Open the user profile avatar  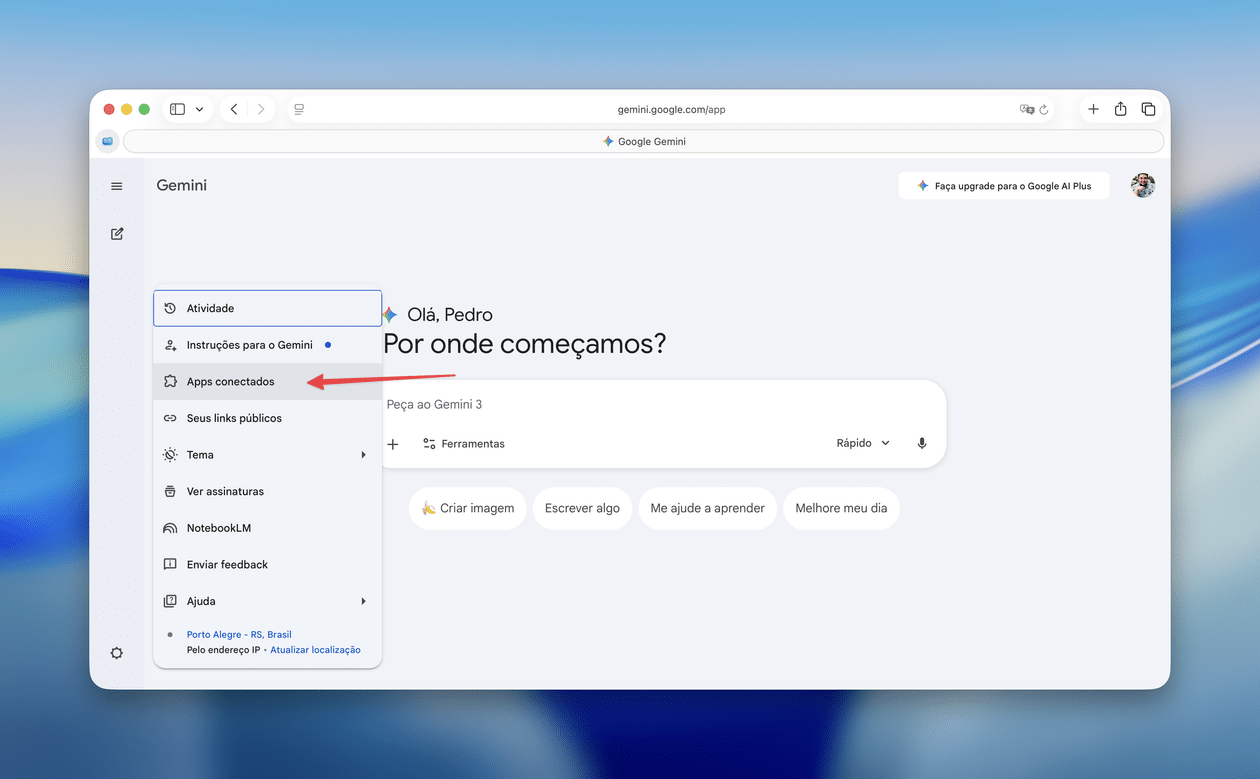pyautogui.click(x=1142, y=186)
